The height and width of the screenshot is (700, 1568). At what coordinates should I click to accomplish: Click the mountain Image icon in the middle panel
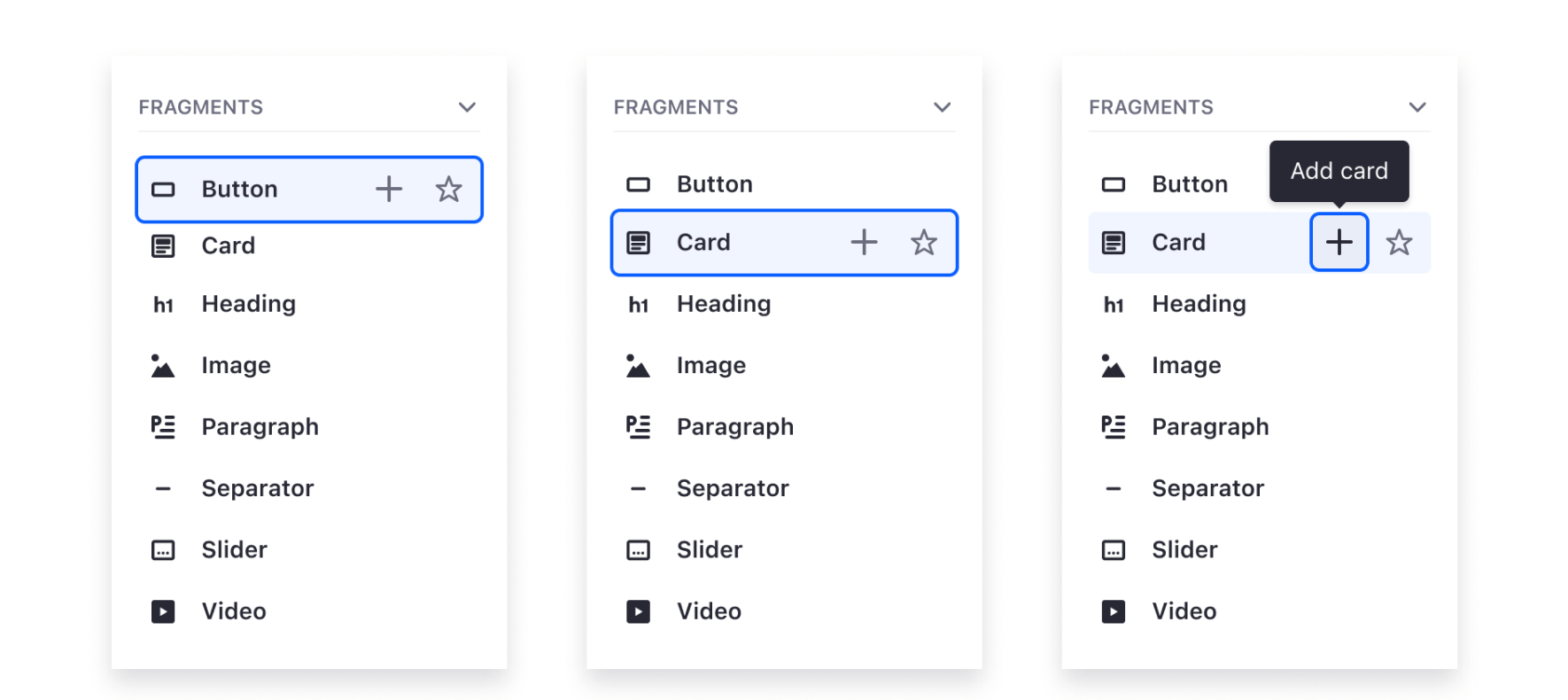[x=638, y=366]
